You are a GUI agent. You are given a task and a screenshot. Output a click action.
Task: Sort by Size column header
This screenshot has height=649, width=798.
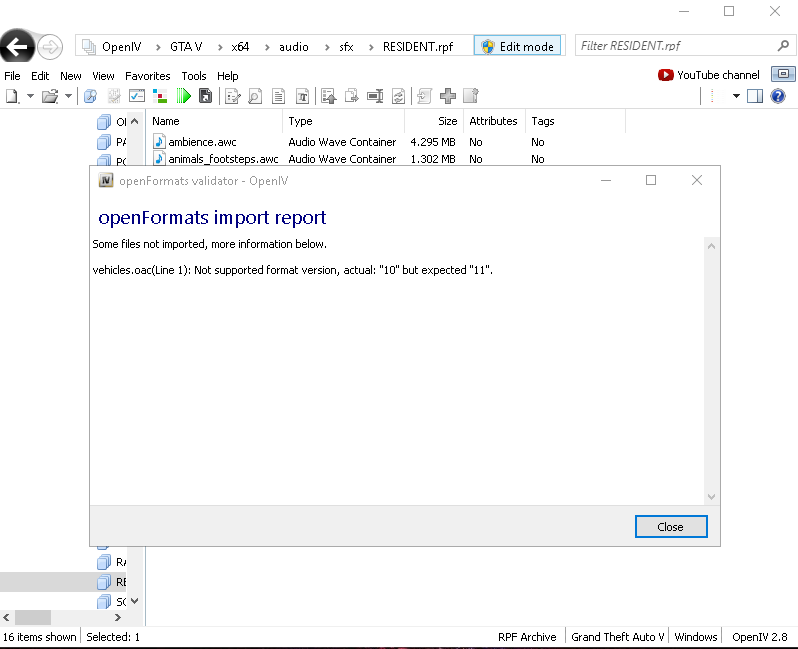434,121
